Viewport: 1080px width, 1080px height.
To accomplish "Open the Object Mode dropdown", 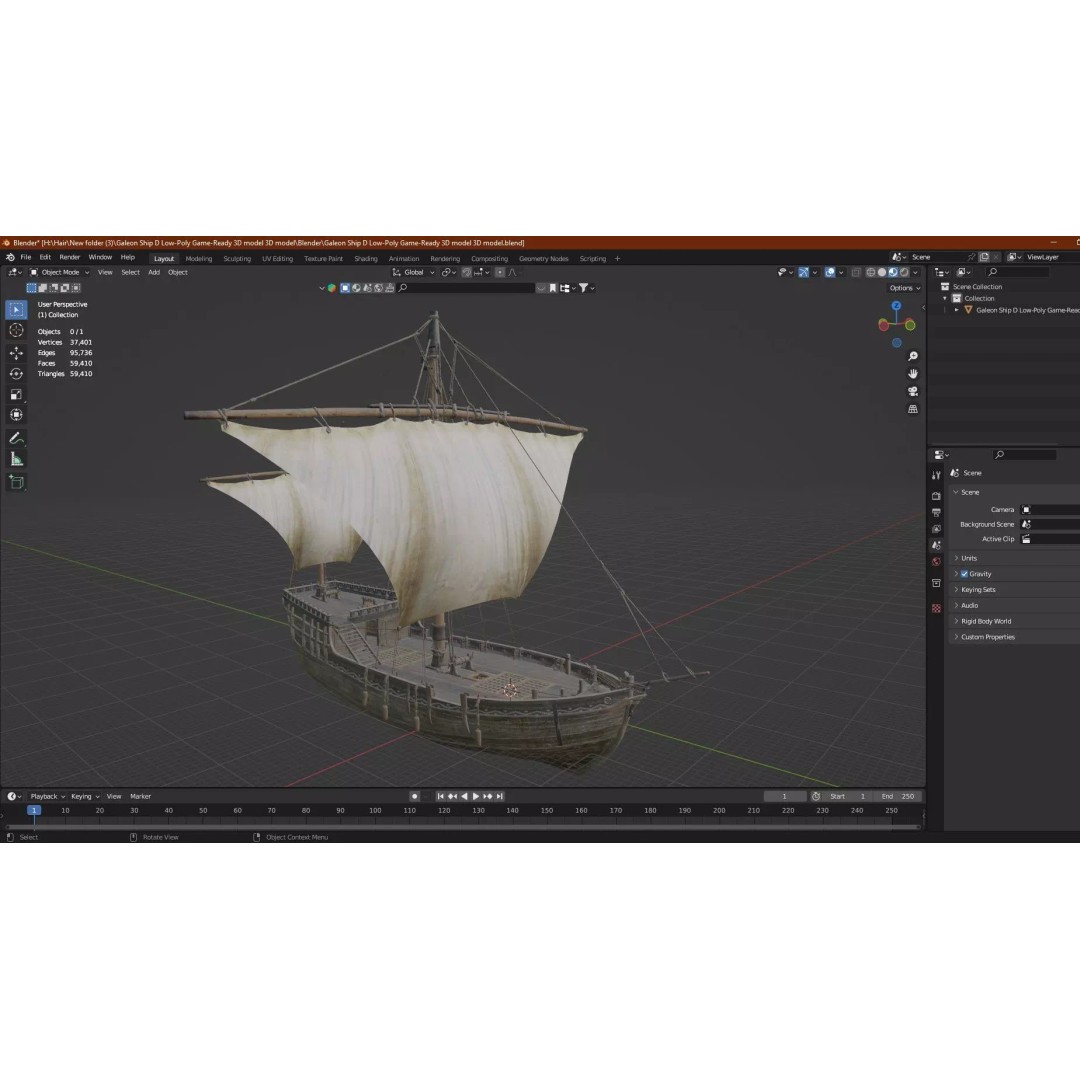I will (x=59, y=272).
